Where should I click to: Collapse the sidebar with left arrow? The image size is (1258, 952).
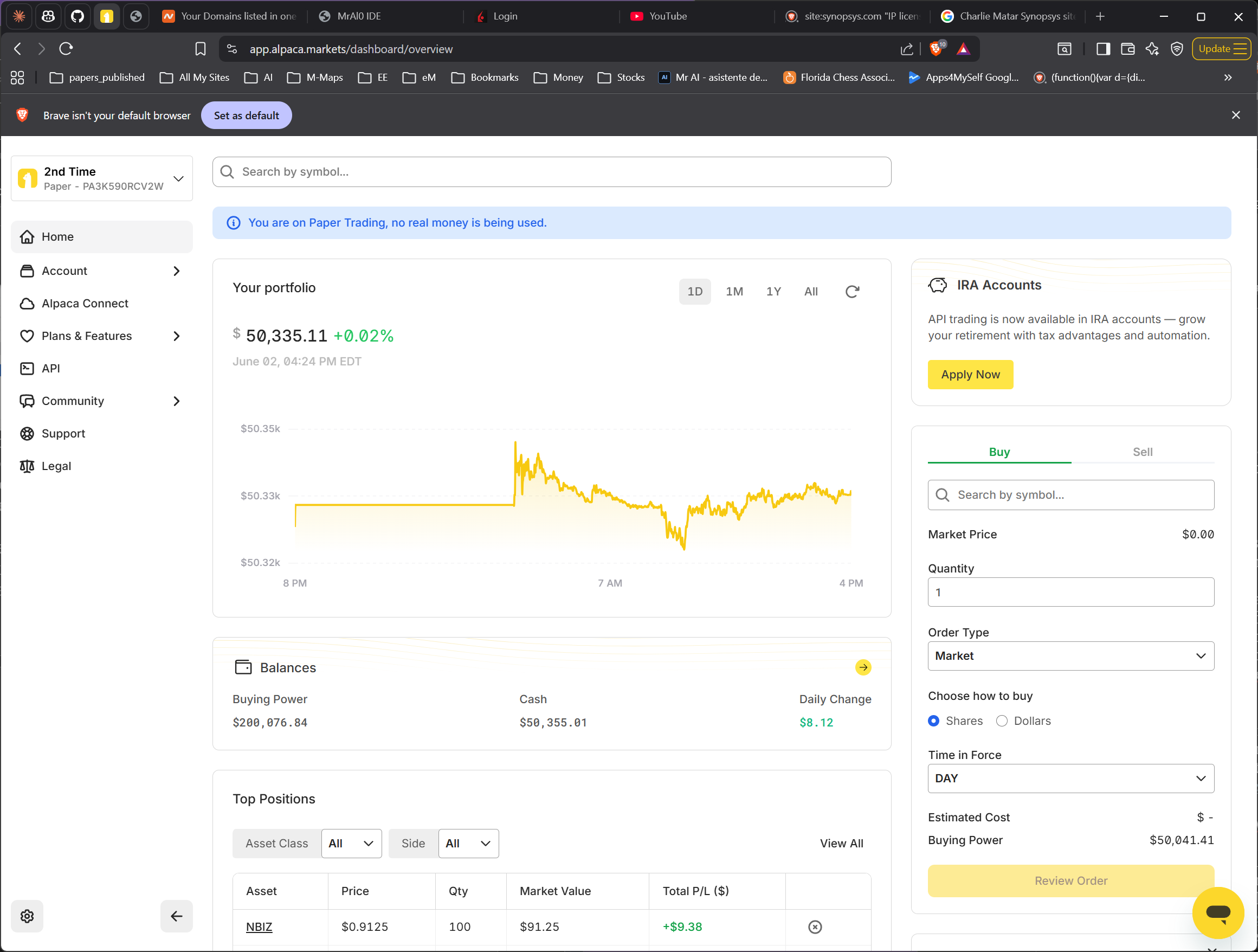(x=176, y=916)
